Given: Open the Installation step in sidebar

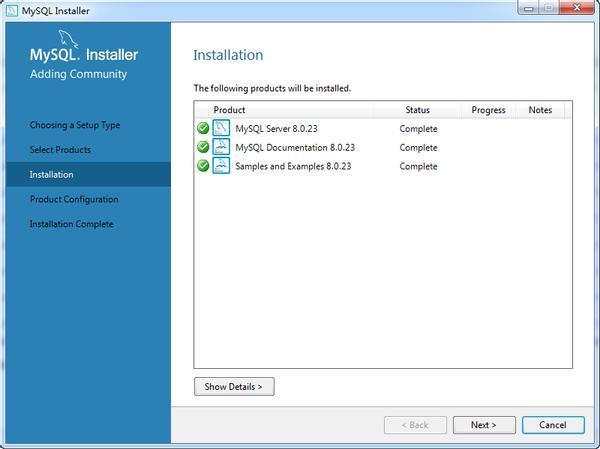Looking at the screenshot, I should click(x=88, y=175).
